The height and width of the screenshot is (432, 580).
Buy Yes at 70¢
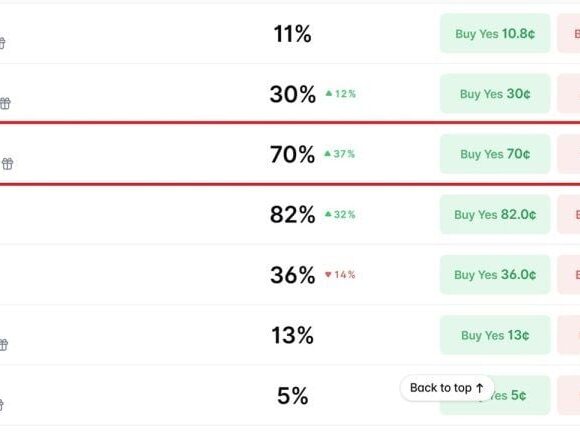tap(495, 154)
